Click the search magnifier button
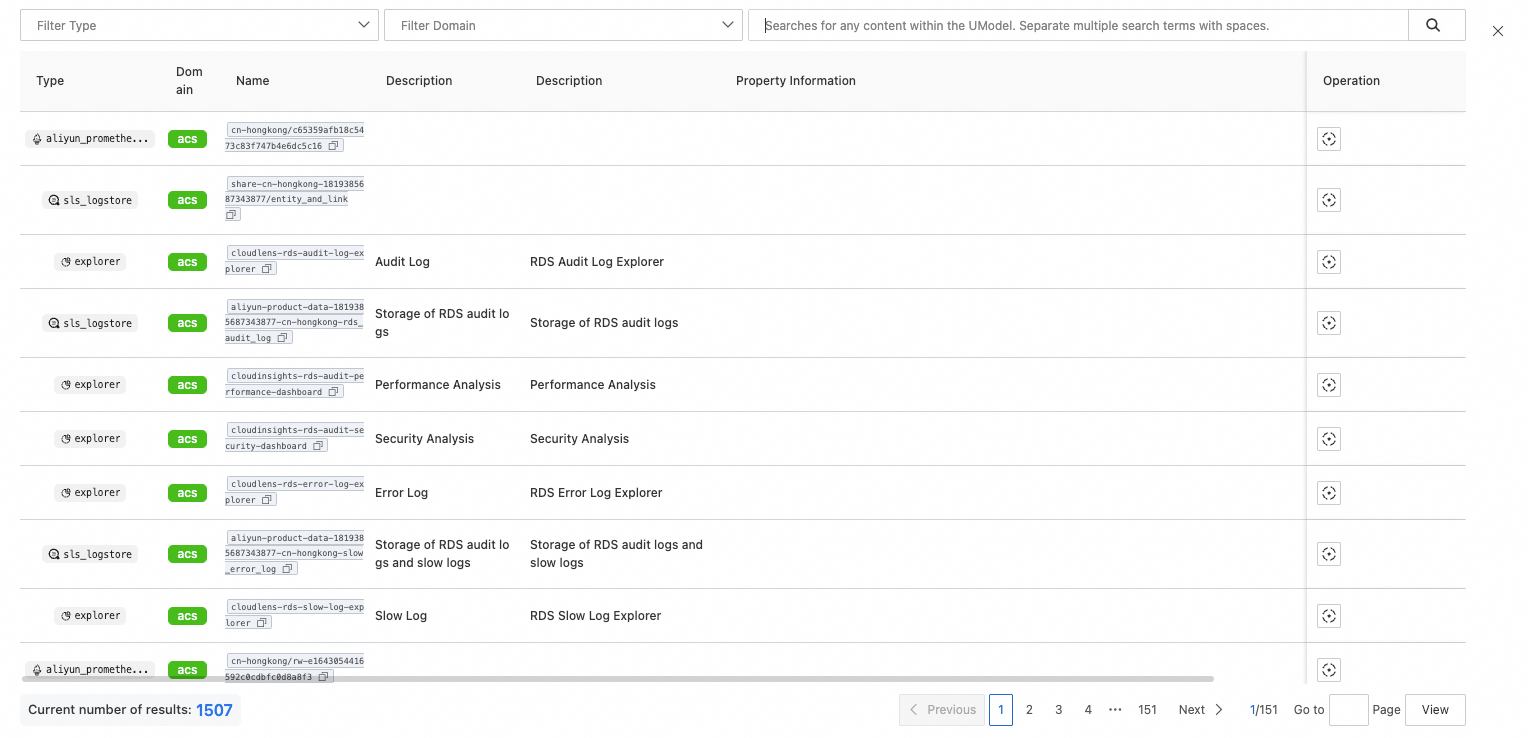This screenshot has height=738, width=1528. pyautogui.click(x=1433, y=26)
